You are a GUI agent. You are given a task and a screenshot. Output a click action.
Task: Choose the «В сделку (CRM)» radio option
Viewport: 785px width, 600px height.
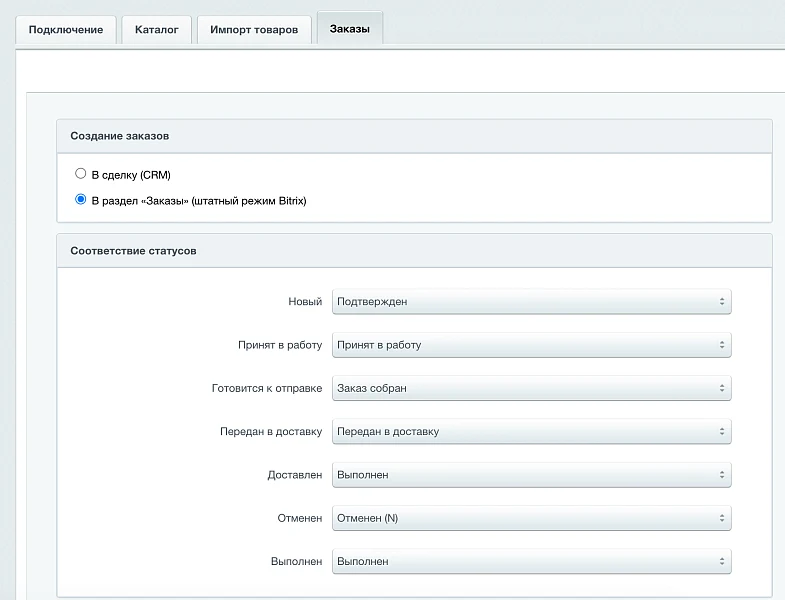click(x=81, y=174)
